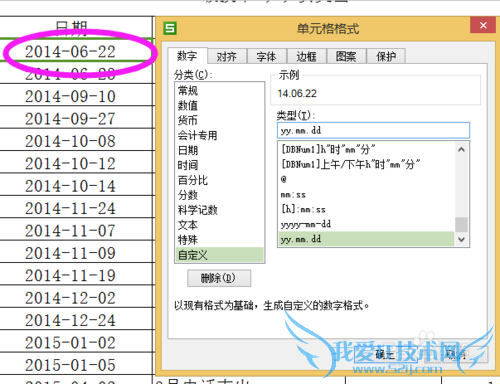Choose [DBNum1]上午/下午h"时"mm"分" format

click(366, 164)
